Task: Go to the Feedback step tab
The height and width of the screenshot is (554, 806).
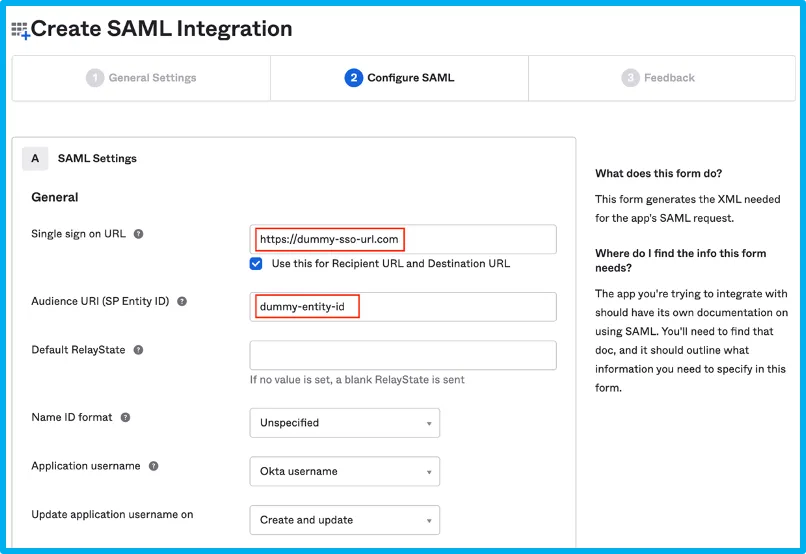Action: click(x=662, y=78)
